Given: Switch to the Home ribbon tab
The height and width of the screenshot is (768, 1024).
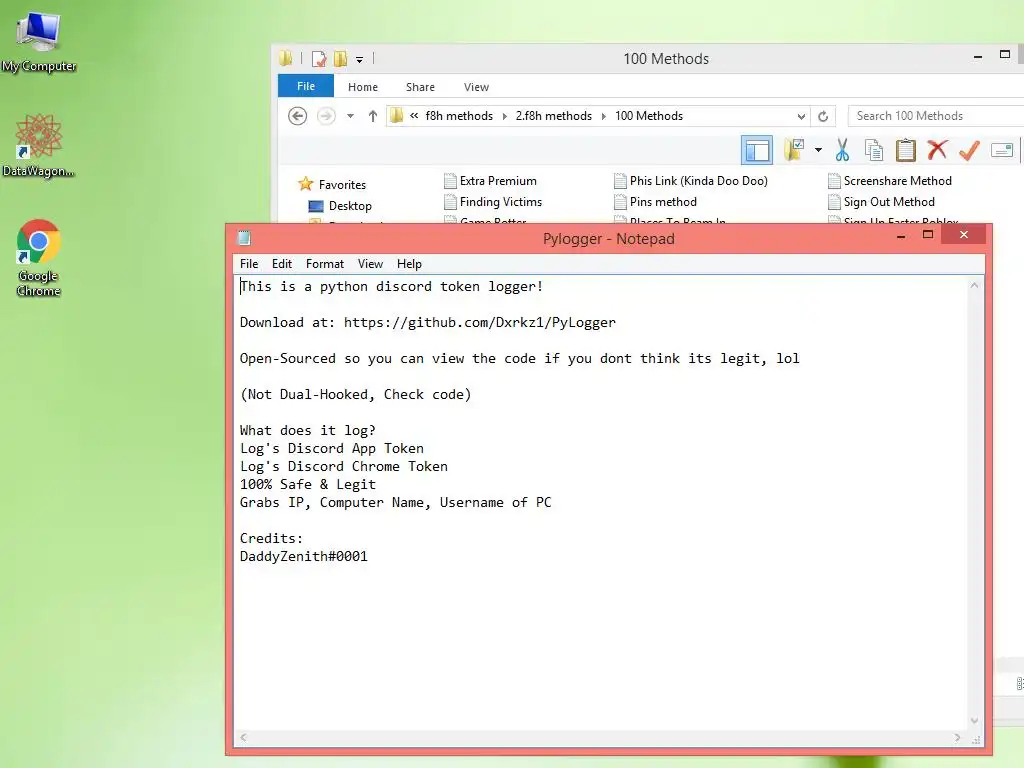Looking at the screenshot, I should (x=362, y=87).
